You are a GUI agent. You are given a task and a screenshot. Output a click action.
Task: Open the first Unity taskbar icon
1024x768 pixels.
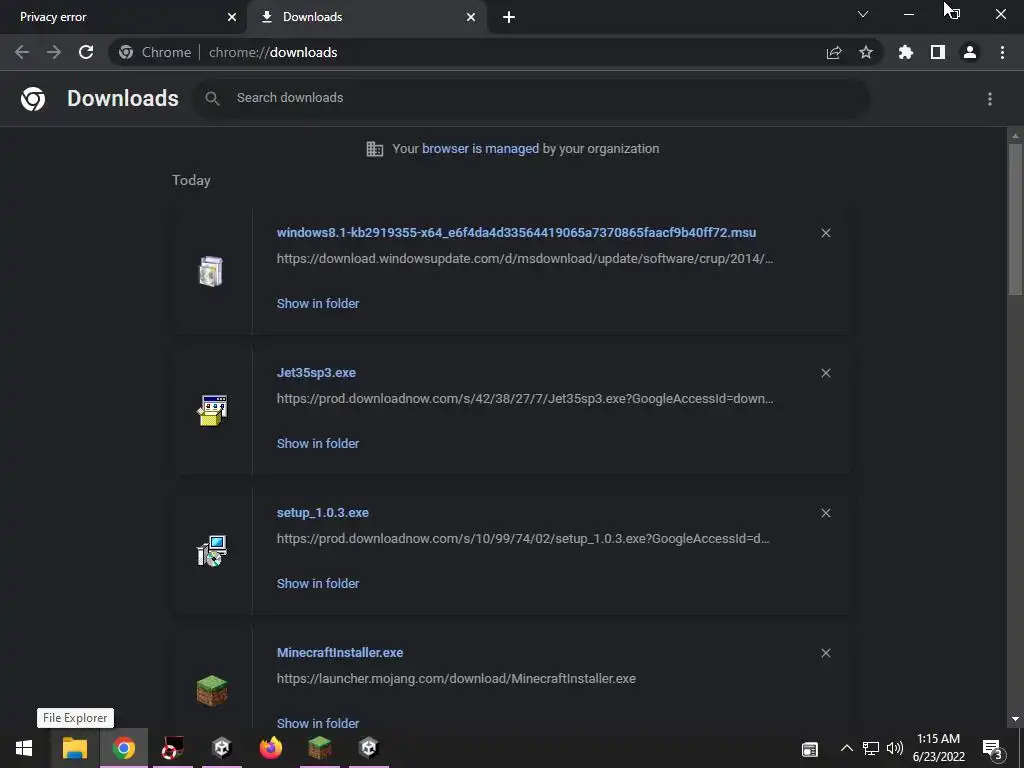point(221,748)
